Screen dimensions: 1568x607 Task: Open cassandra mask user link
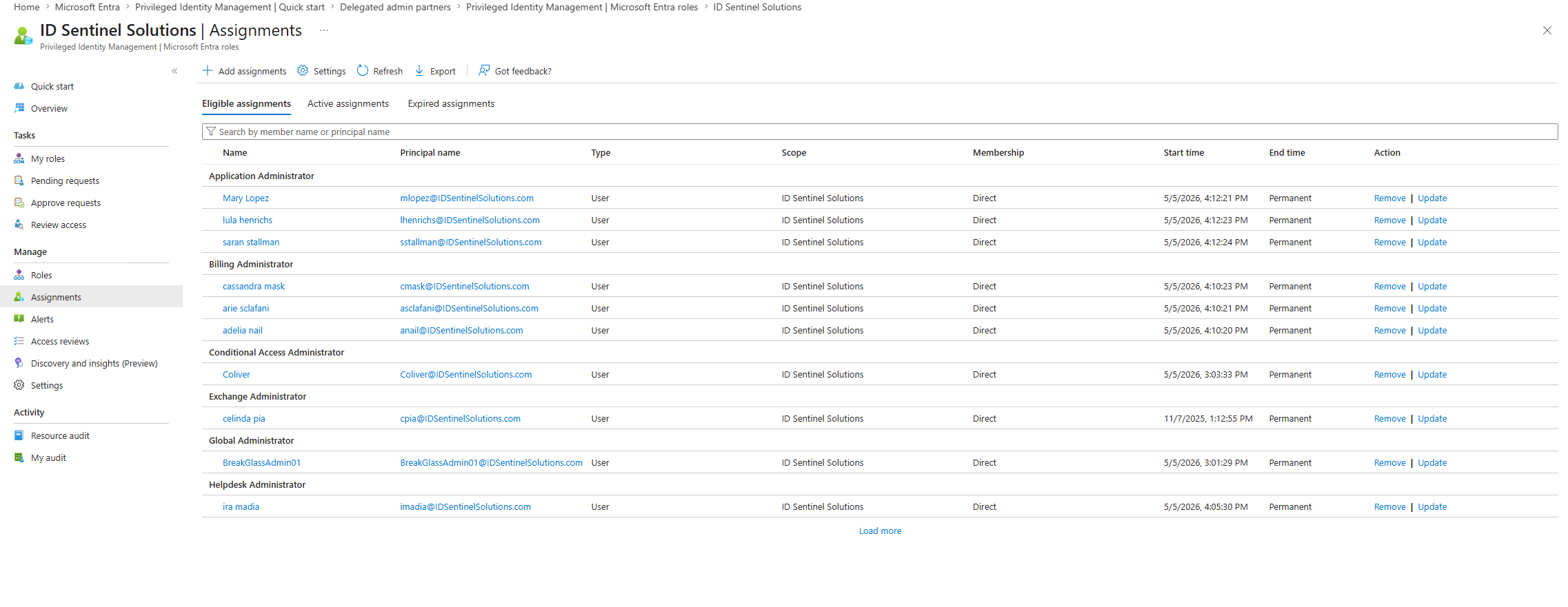click(x=254, y=287)
